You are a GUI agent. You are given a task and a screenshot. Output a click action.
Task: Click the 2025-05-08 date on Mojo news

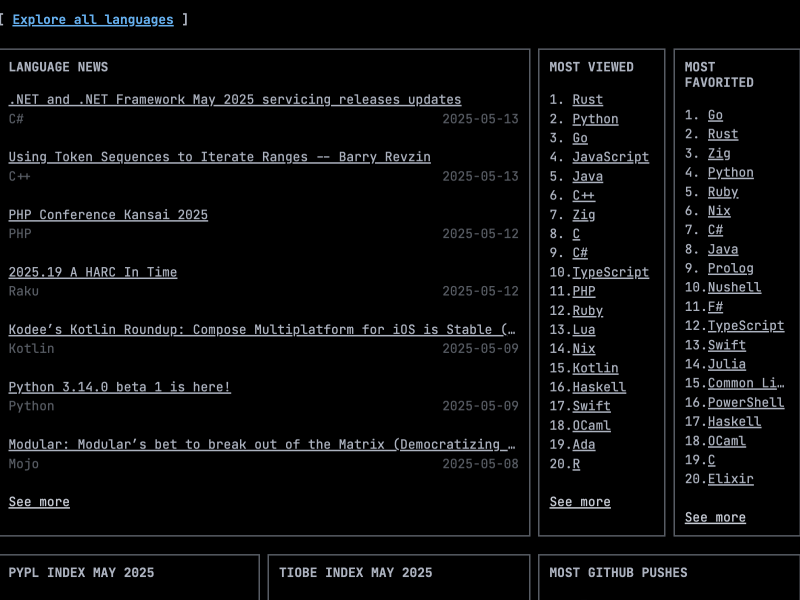[480, 464]
